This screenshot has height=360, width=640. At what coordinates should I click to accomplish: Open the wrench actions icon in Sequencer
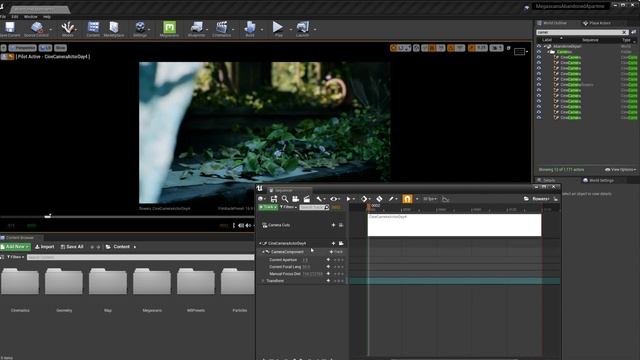[319, 199]
